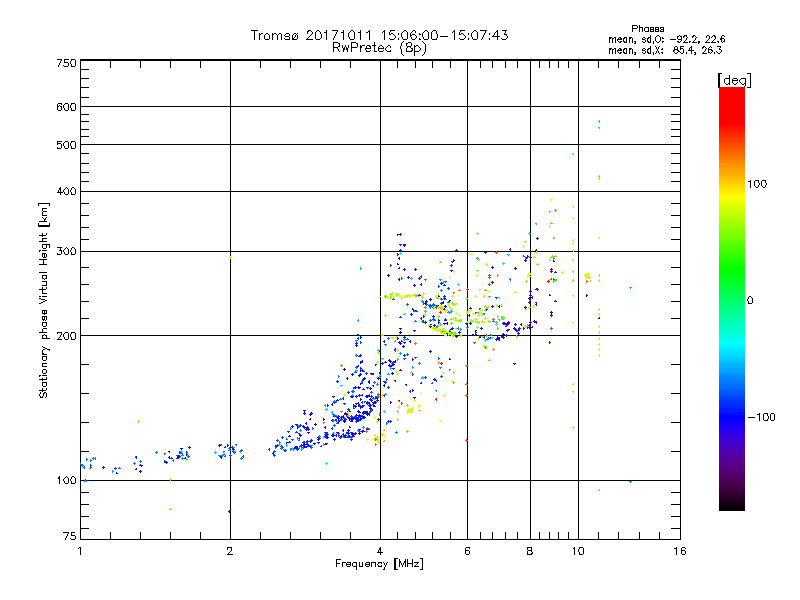The image size is (800, 600).
Task: Click the y-axis label '400'
Action: pos(67,192)
